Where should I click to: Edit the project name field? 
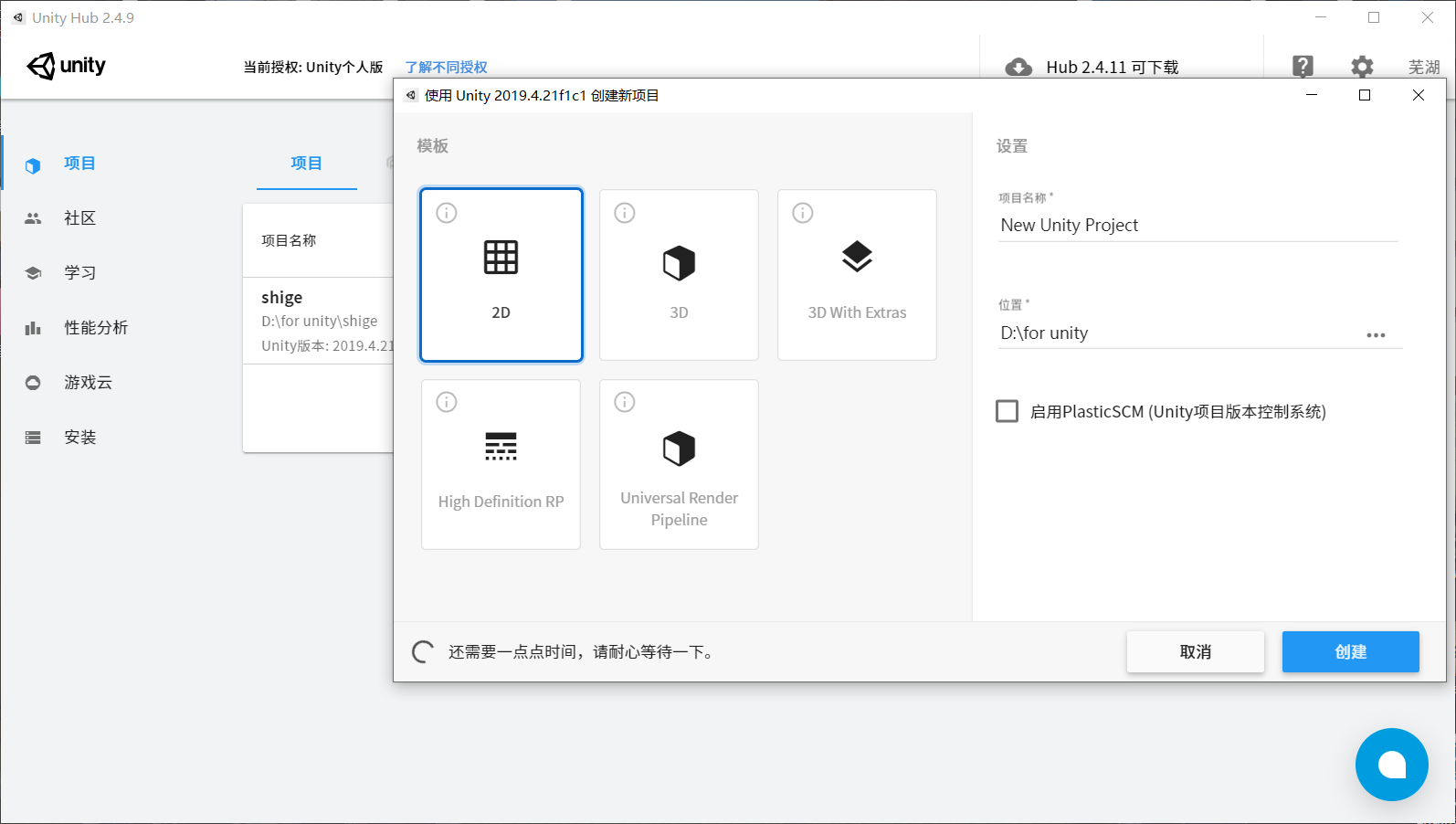point(1198,225)
